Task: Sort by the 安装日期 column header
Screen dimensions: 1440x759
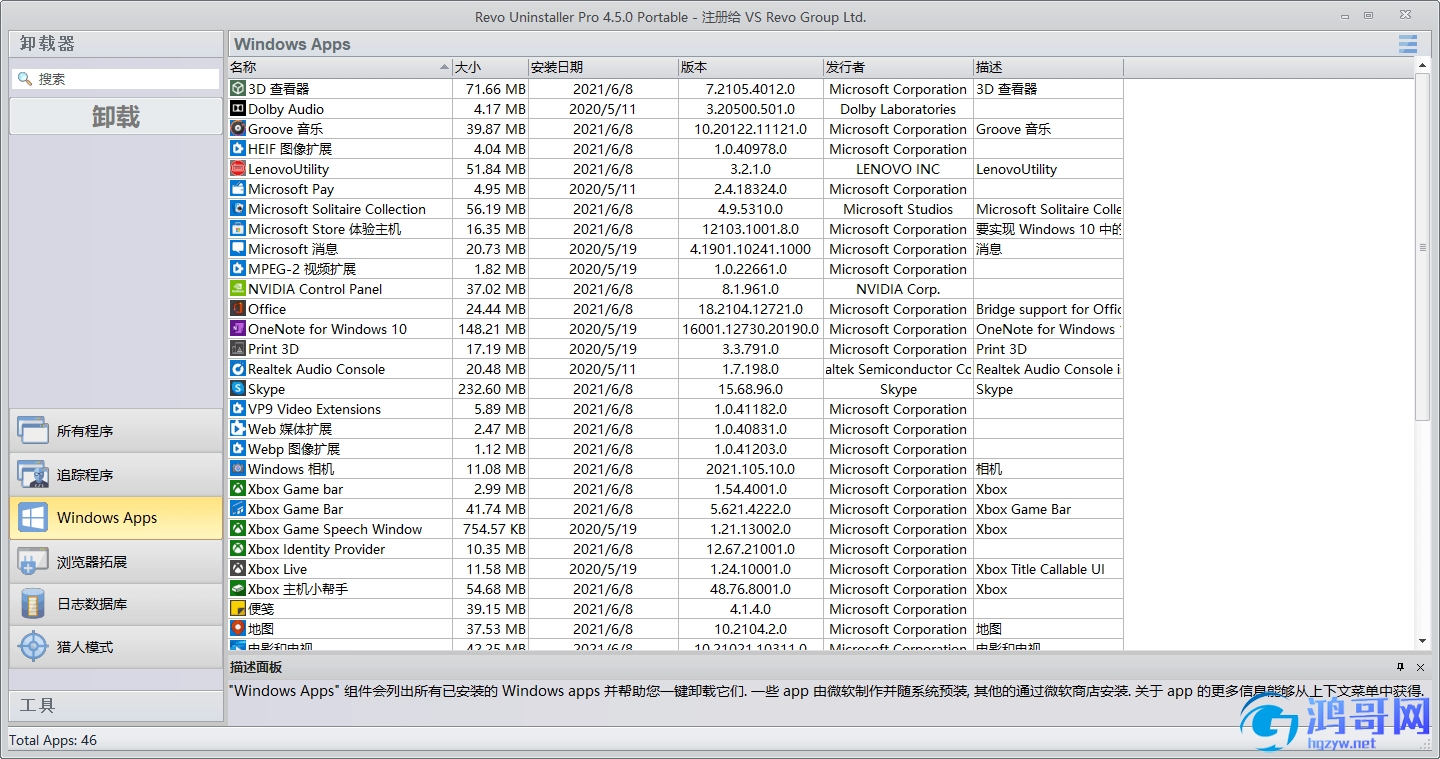Action: 603,67
